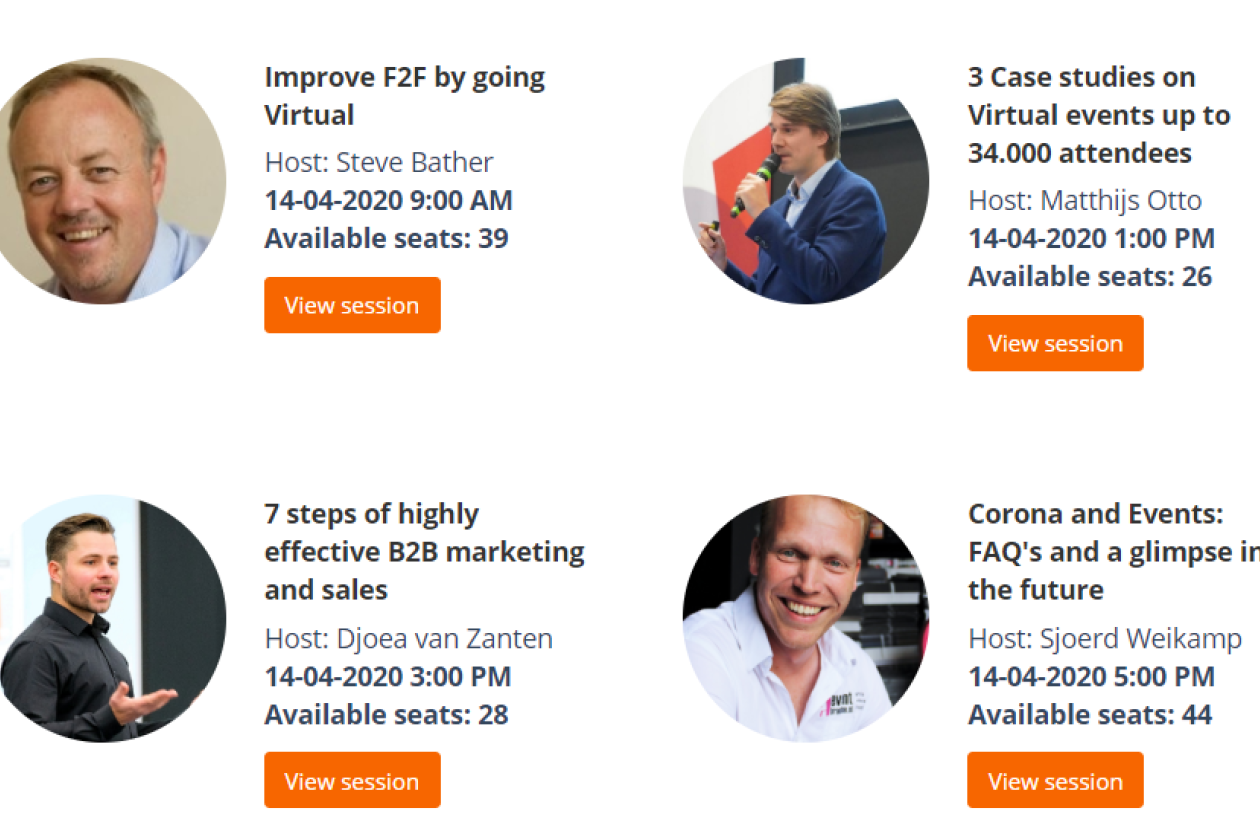Click the "Host: Matthijs Otto" line
The width and height of the screenshot is (1260, 840).
[x=1085, y=200]
